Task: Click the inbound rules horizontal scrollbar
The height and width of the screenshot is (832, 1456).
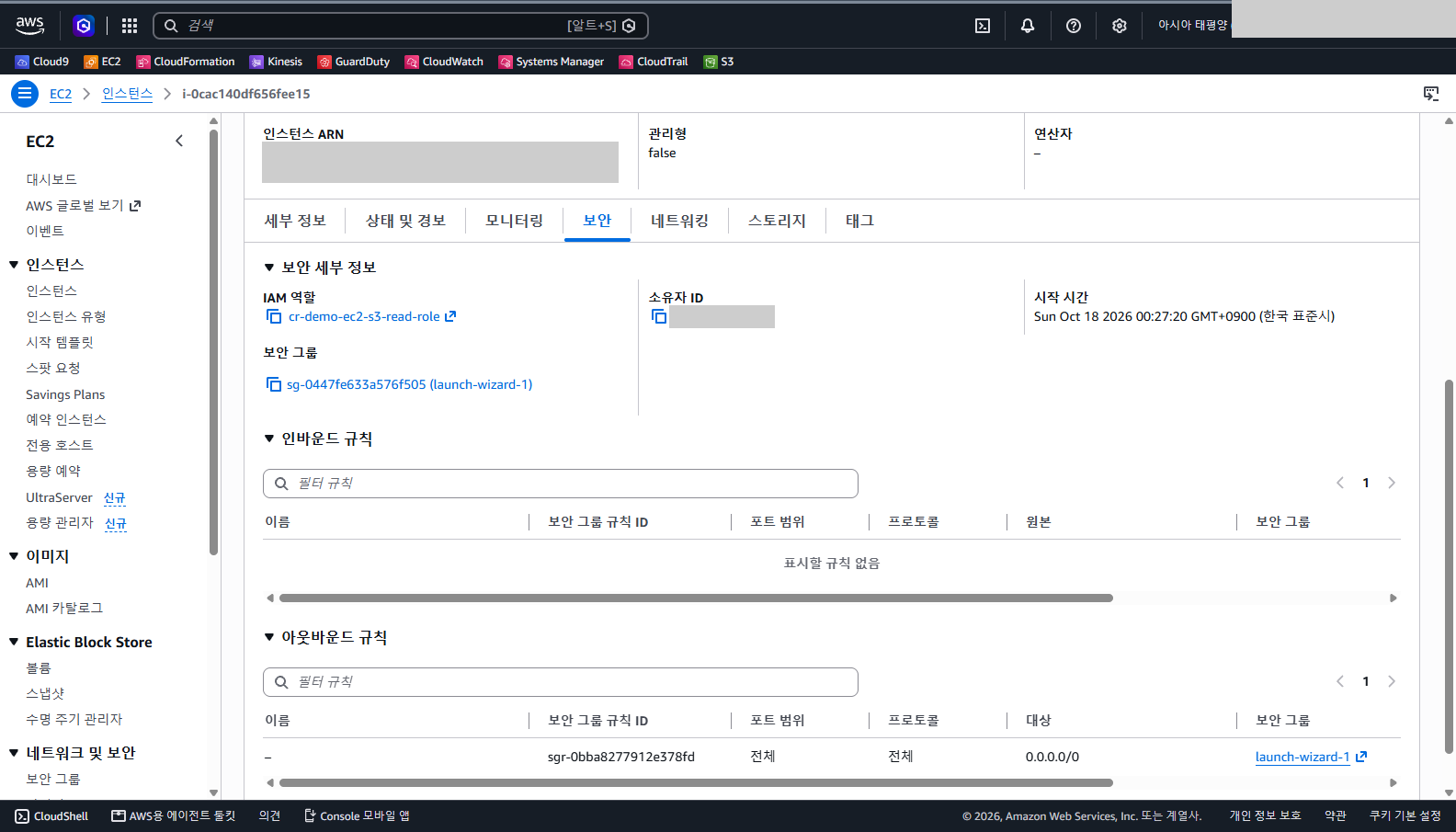Action: click(696, 598)
